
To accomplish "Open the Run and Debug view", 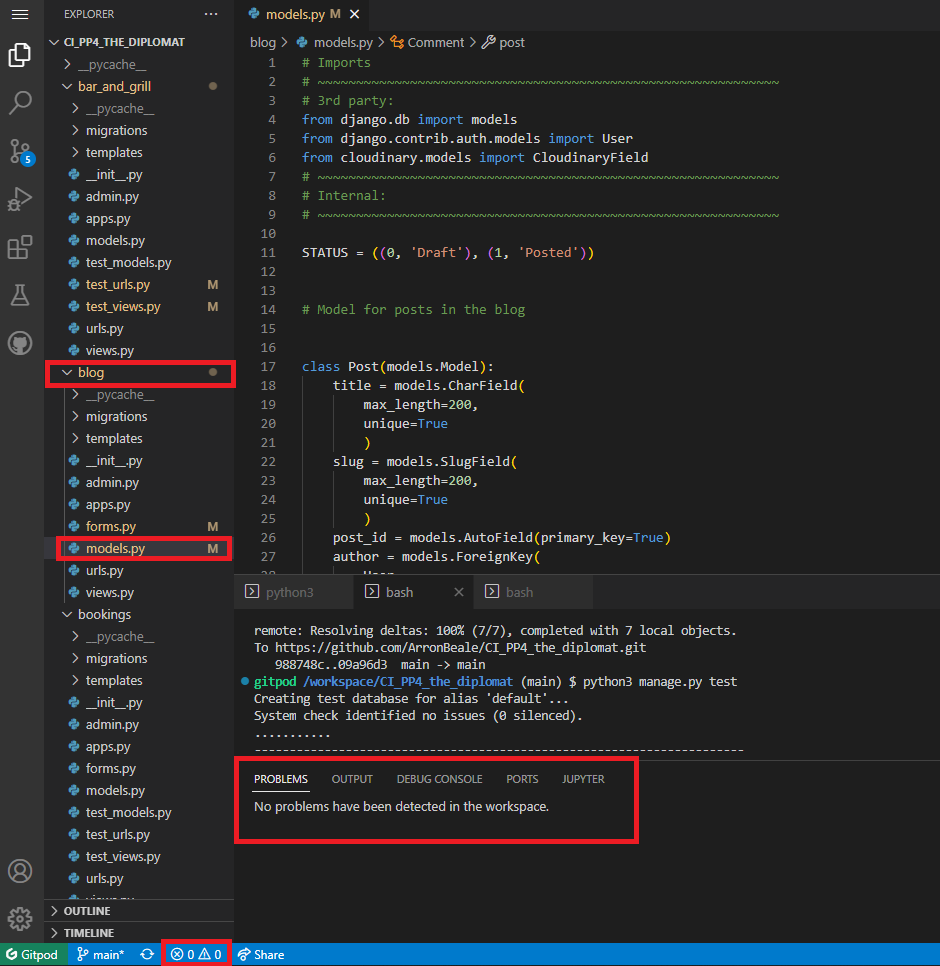I will click(20, 199).
